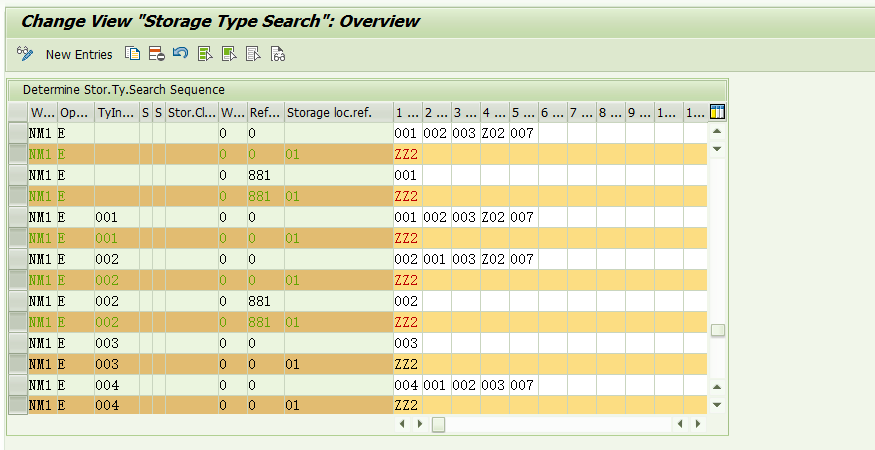Click bottommost down arrow of vertical scrollbar
This screenshot has height=450, width=875.
point(717,405)
